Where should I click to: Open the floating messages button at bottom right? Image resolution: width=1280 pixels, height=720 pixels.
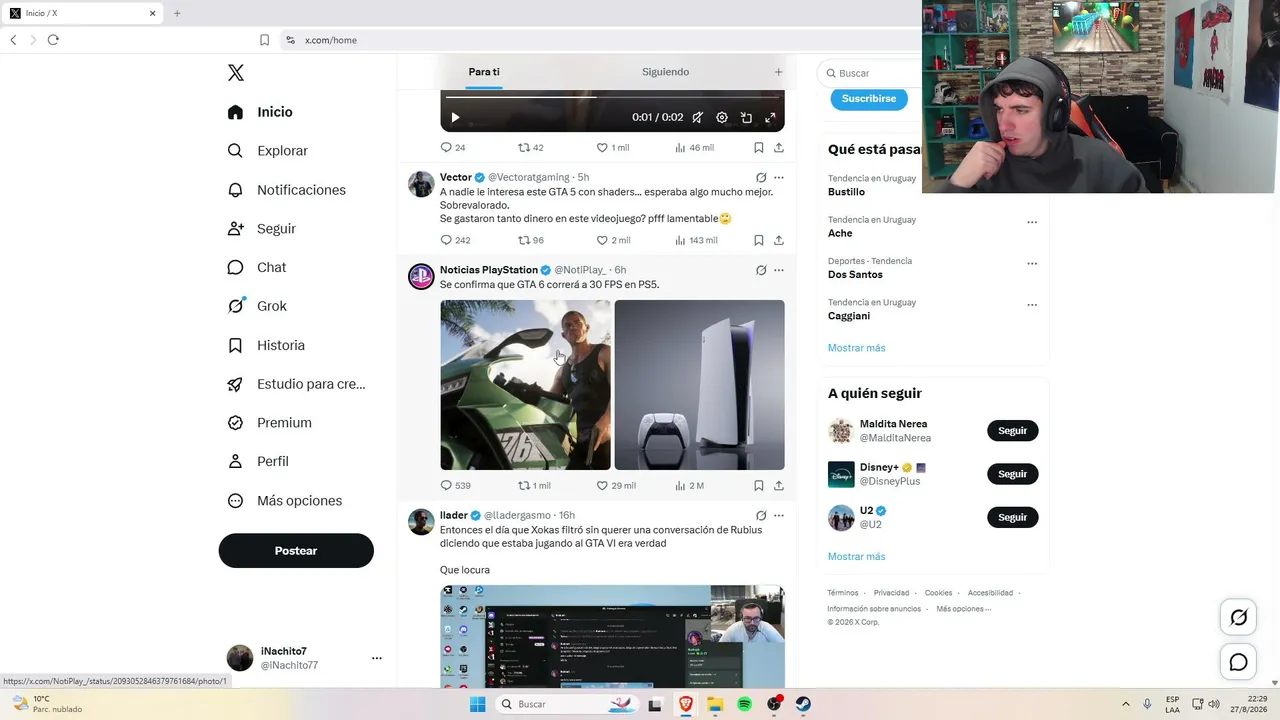coord(1238,662)
